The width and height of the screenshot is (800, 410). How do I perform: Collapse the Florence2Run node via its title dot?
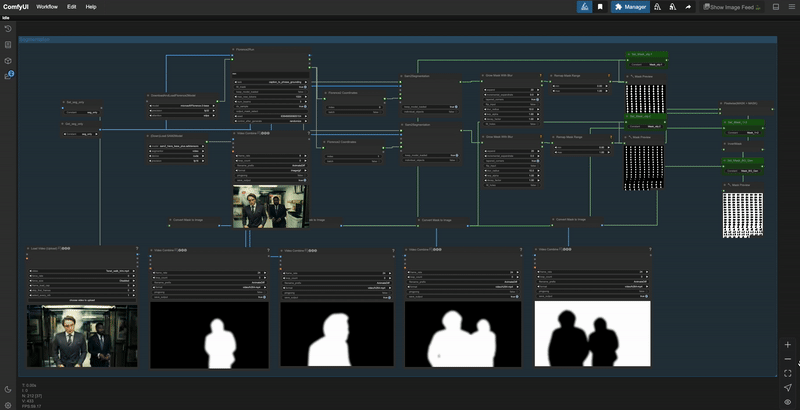tap(233, 49)
